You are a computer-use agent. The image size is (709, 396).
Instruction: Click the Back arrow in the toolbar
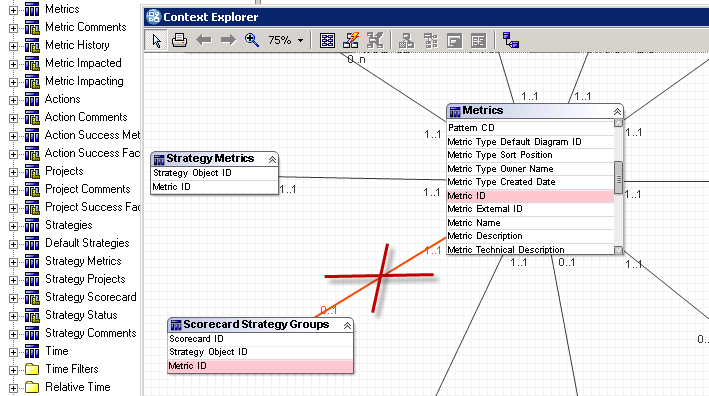(204, 40)
